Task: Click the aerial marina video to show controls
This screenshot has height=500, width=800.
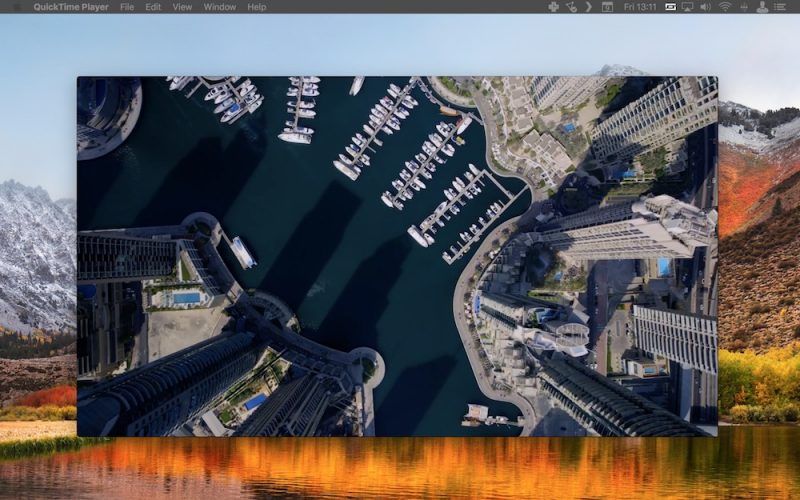Action: (397, 256)
